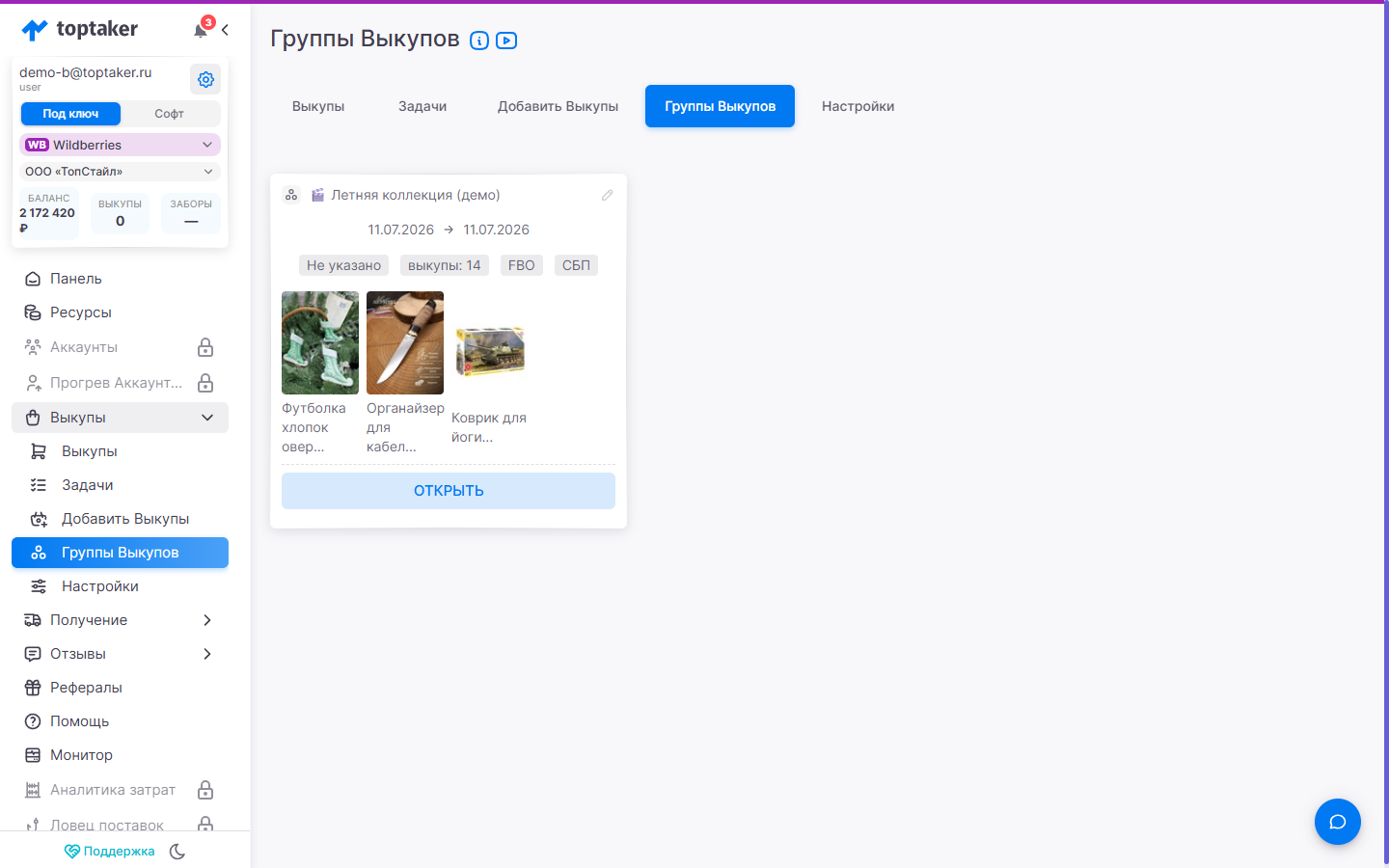1389x868 pixels.
Task: Select the Группы Выкупов tab
Action: 720,106
